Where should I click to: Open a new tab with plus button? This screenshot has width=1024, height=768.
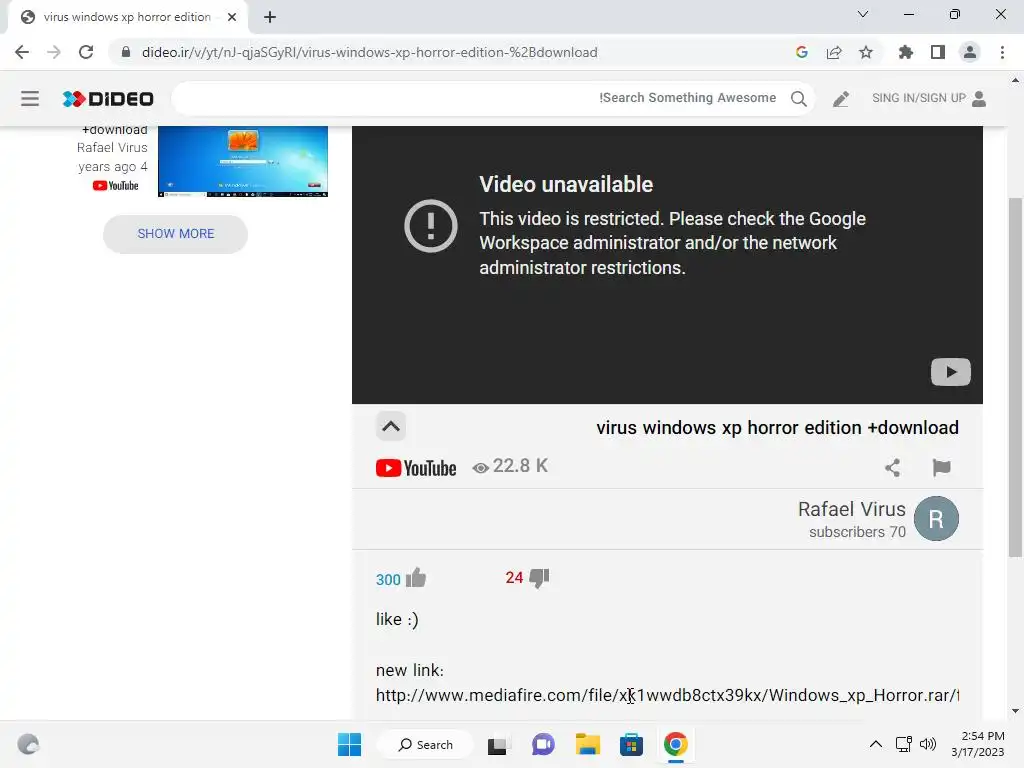click(x=270, y=17)
